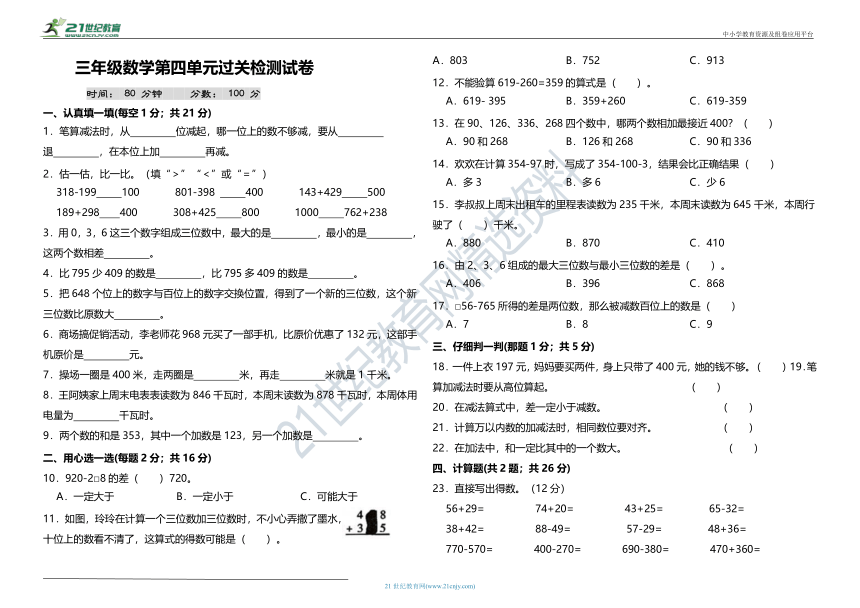Viewport: 860px width, 608px height.
Task: Select option "B. 870"
Action: [583, 243]
